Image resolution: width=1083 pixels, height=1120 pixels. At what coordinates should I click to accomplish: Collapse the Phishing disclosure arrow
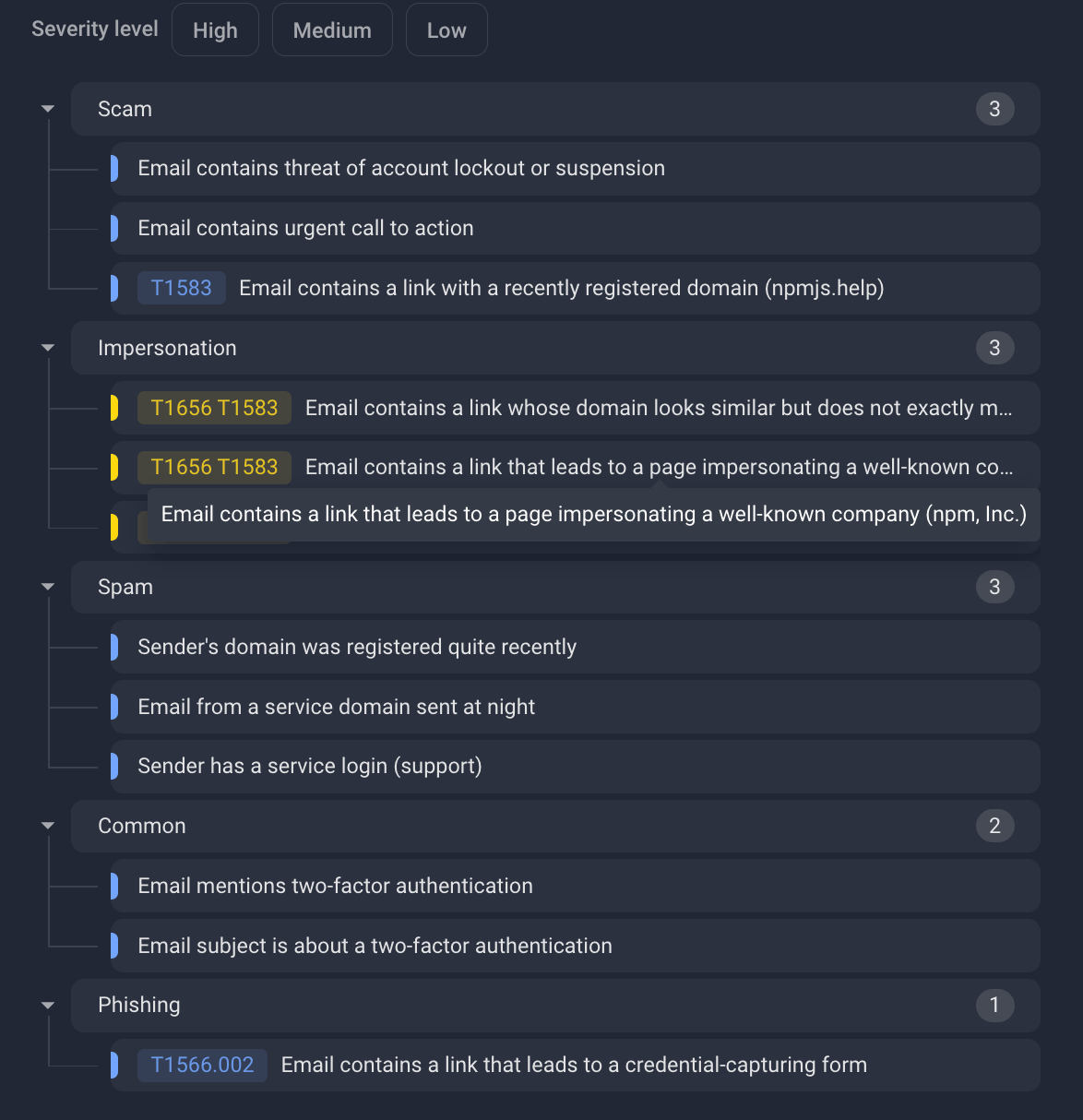47,1005
